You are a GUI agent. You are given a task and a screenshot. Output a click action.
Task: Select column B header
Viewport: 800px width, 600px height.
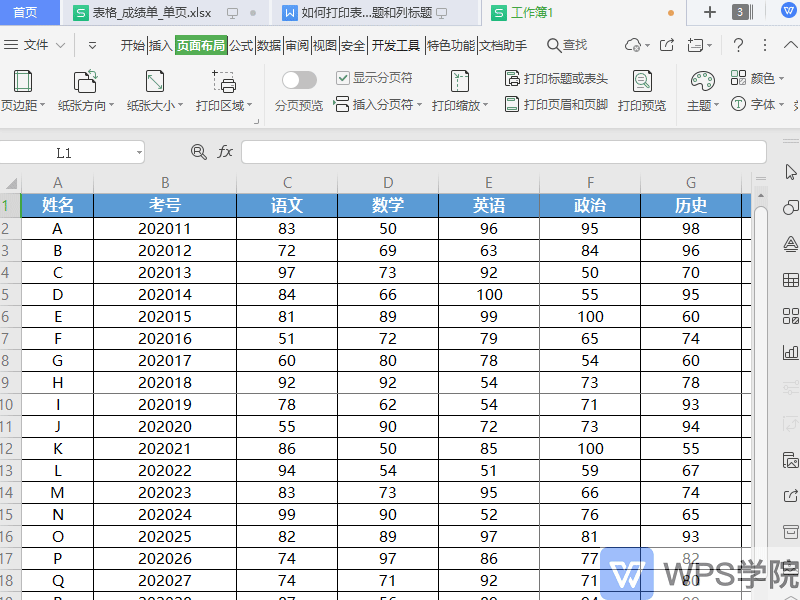[165, 183]
